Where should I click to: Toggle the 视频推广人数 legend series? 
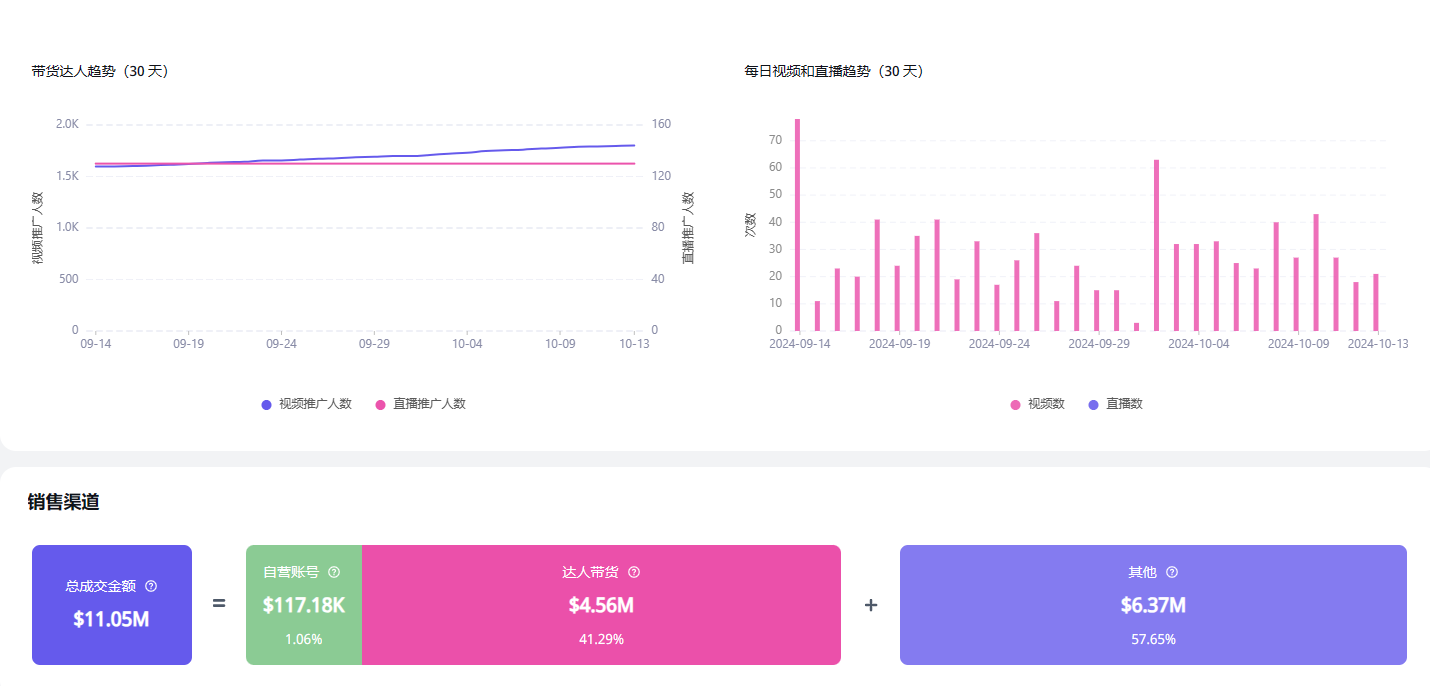306,404
